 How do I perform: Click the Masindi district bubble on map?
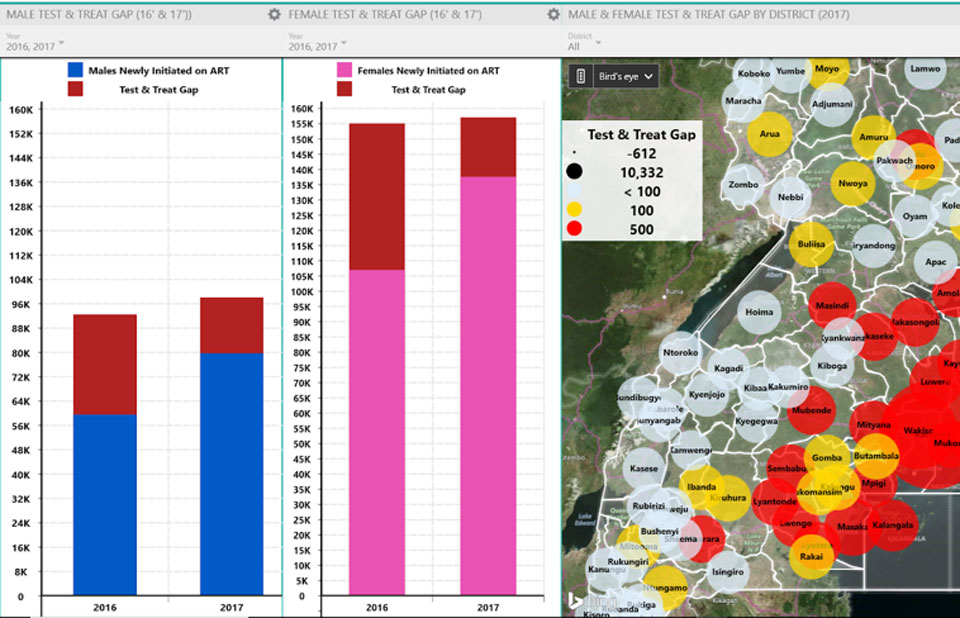tap(832, 305)
